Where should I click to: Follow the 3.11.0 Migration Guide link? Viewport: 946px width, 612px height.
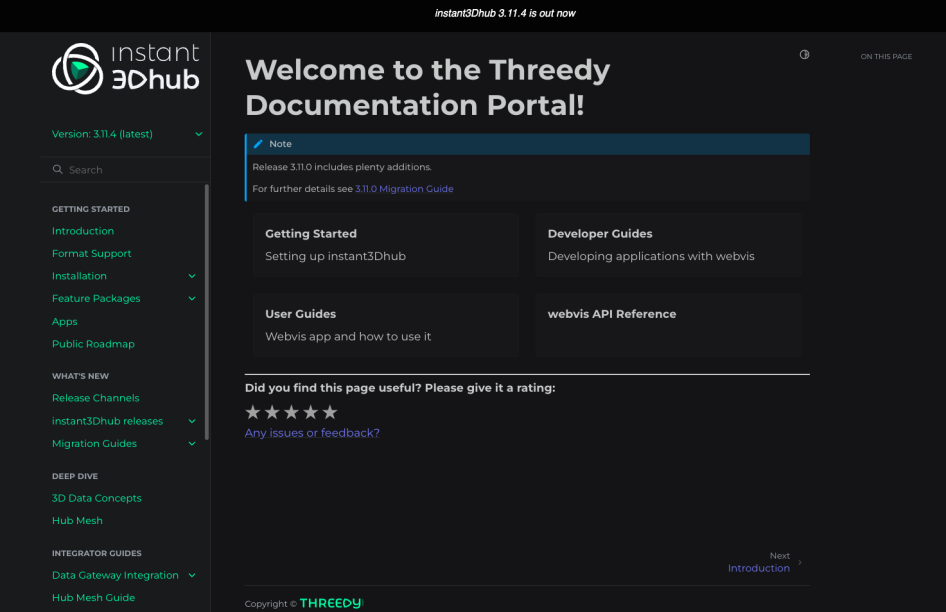pos(404,189)
